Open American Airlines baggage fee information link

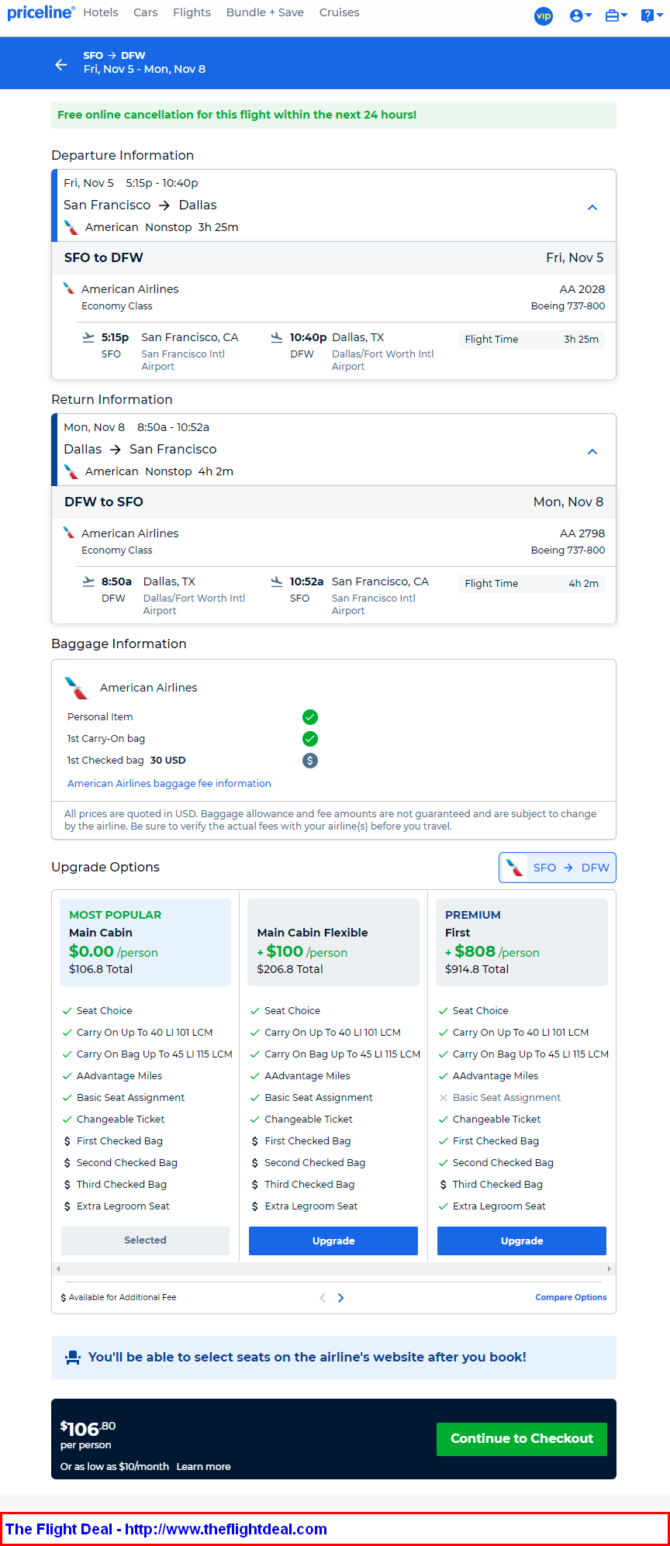169,783
